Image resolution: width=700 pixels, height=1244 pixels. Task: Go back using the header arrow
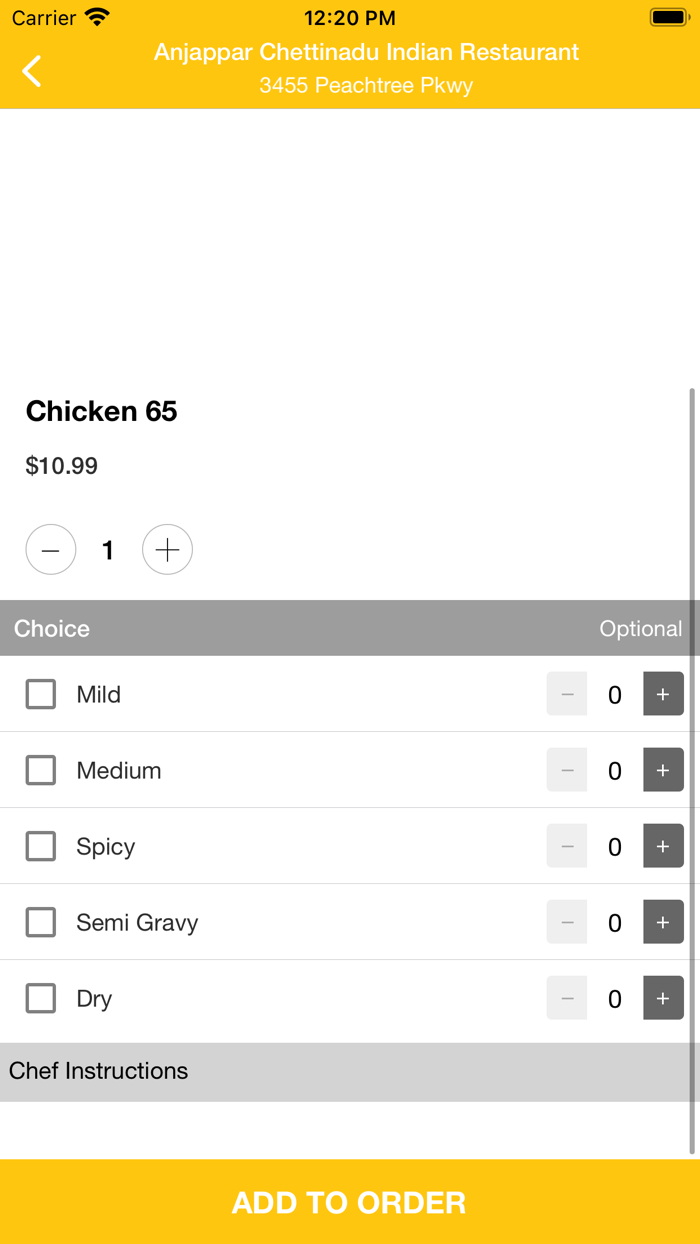[33, 71]
